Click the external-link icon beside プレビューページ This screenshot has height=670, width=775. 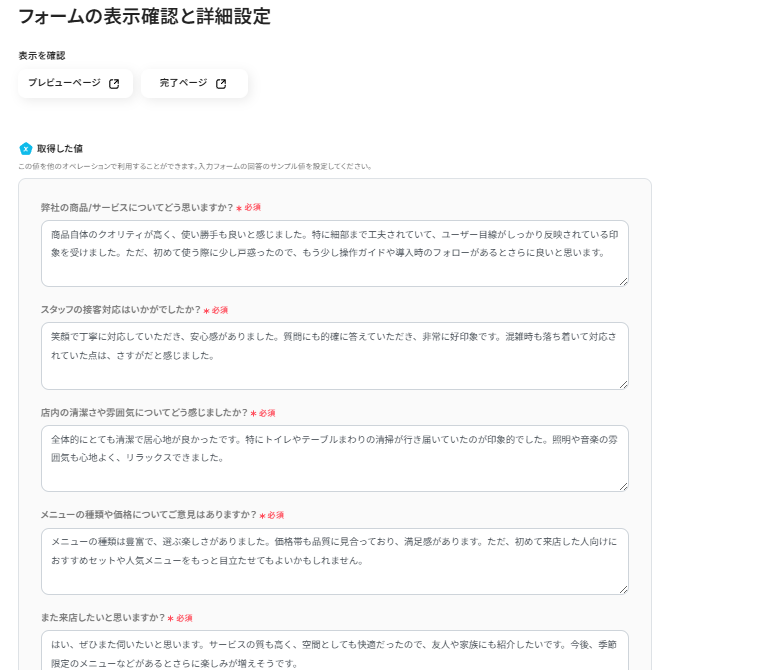coord(114,84)
